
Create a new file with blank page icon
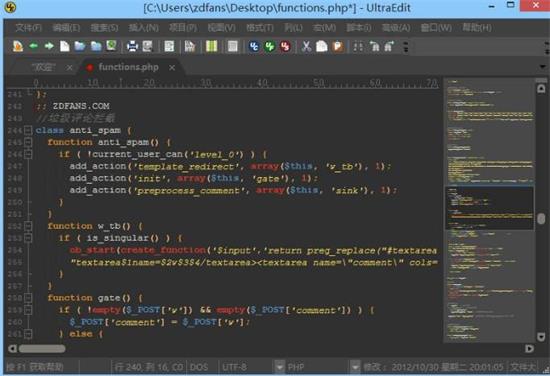65,46
